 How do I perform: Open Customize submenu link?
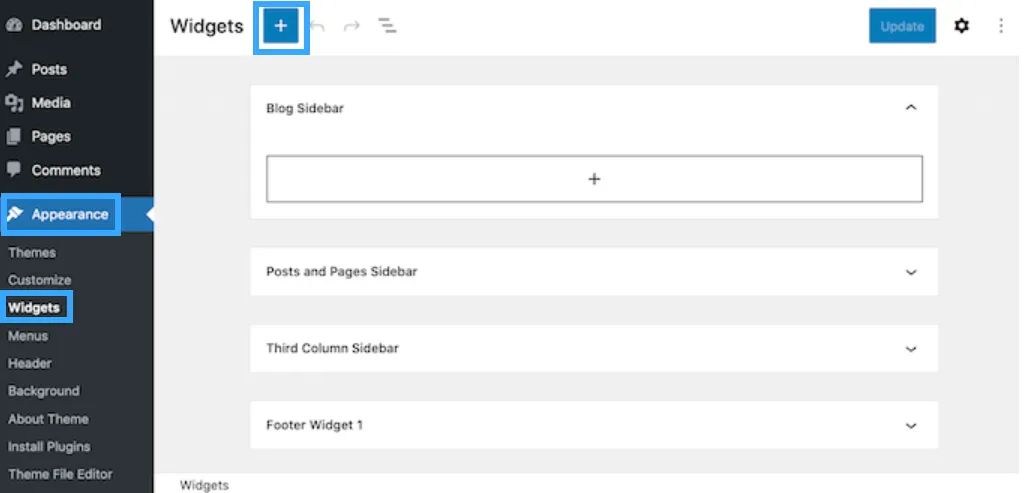(x=40, y=280)
